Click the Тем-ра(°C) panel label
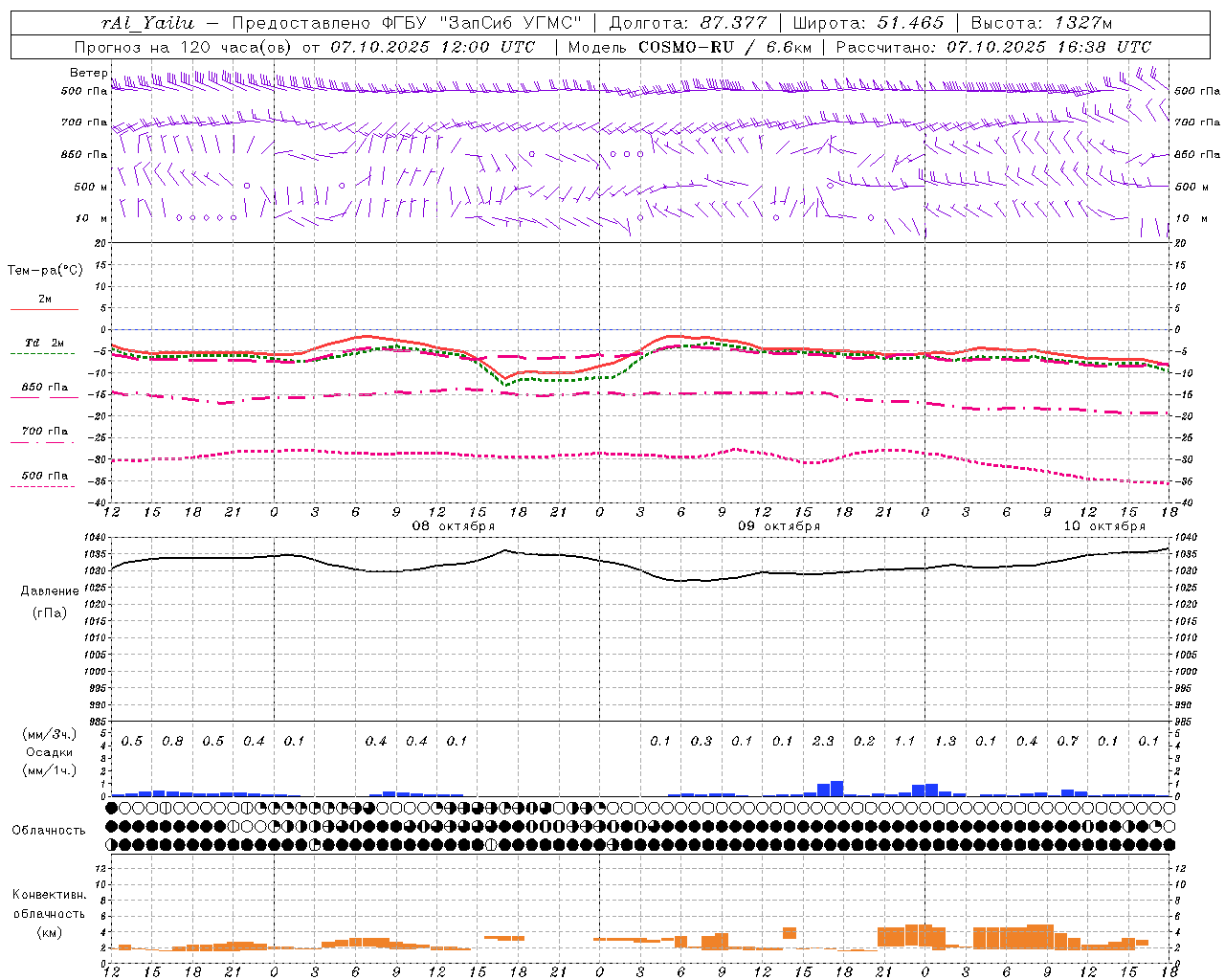This screenshot has height=980, width=1225. click(x=45, y=271)
